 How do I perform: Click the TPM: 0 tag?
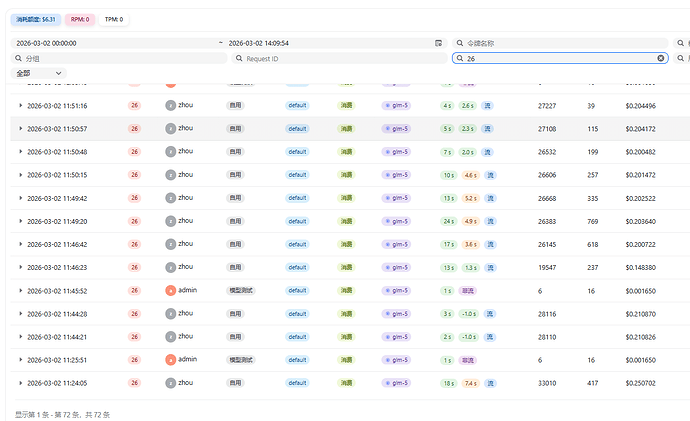[x=114, y=19]
